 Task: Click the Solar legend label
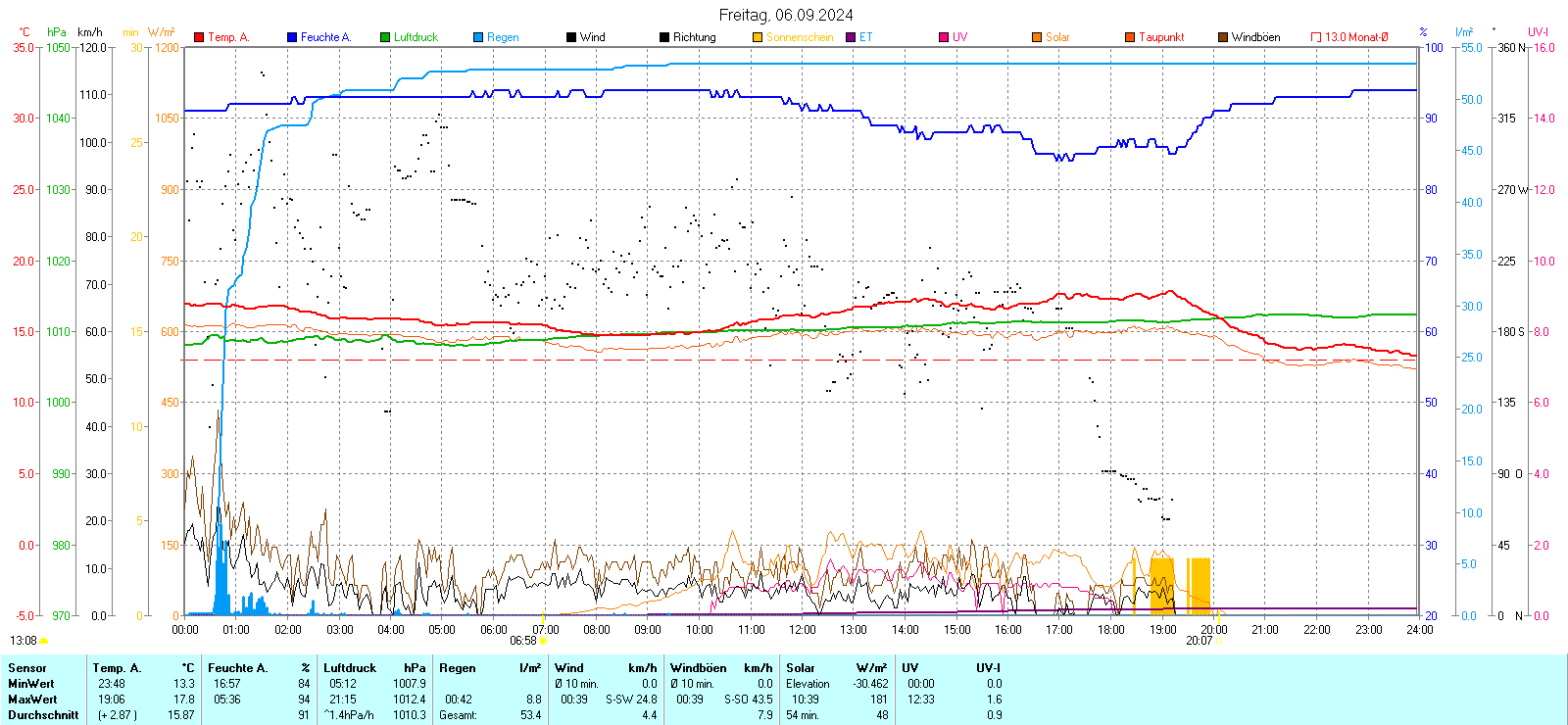[1057, 37]
